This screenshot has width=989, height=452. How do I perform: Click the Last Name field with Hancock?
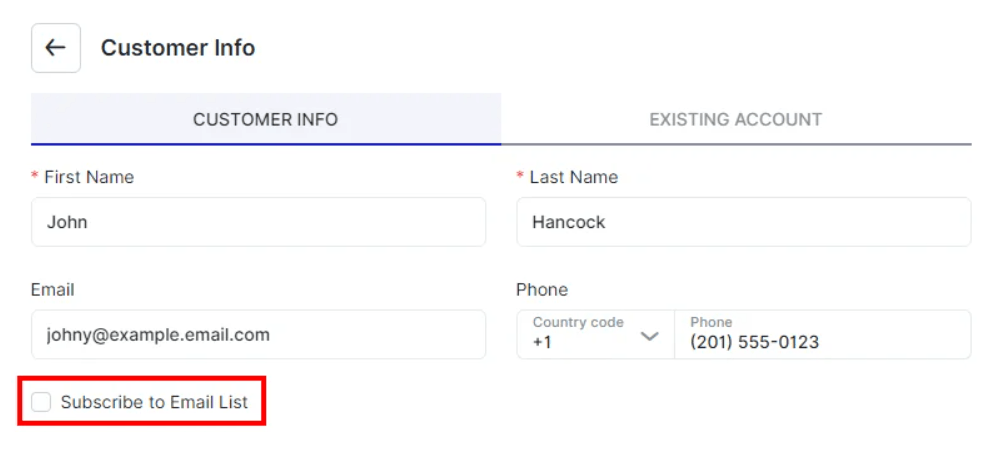[x=743, y=222]
